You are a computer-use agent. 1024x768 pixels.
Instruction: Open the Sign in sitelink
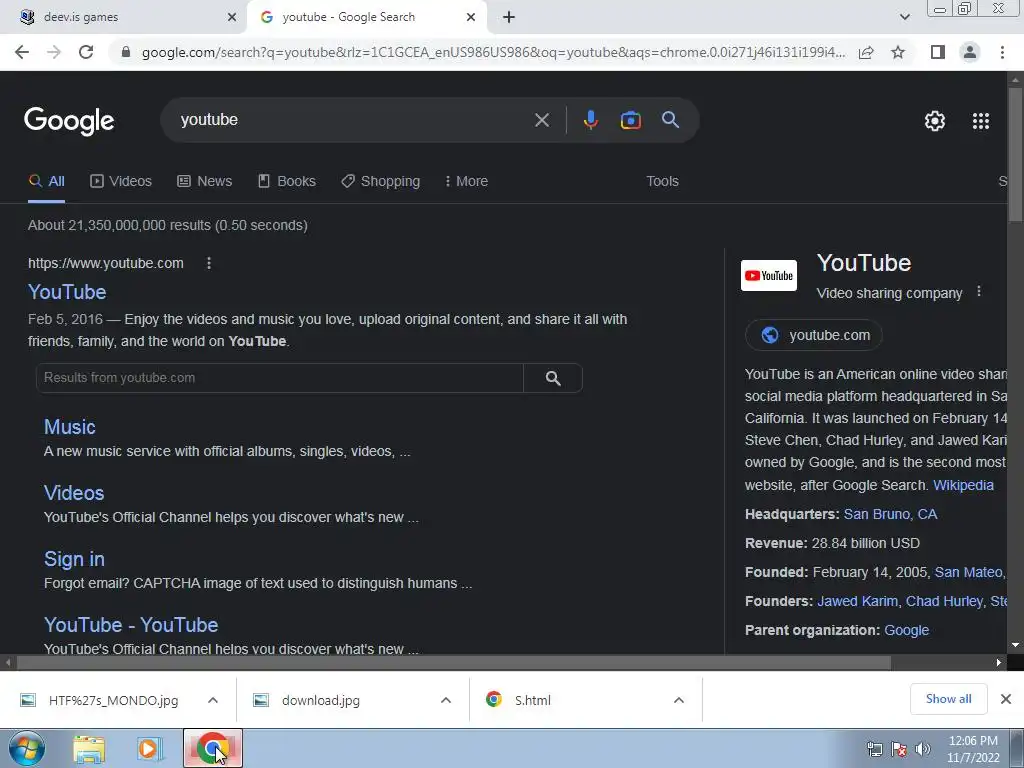(74, 559)
